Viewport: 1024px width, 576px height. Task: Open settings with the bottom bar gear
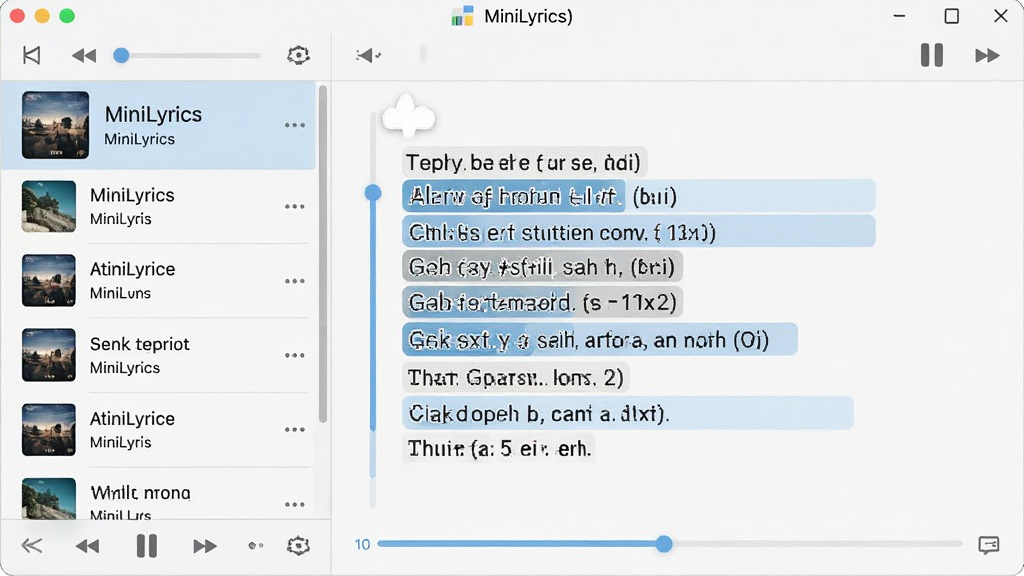pos(298,545)
